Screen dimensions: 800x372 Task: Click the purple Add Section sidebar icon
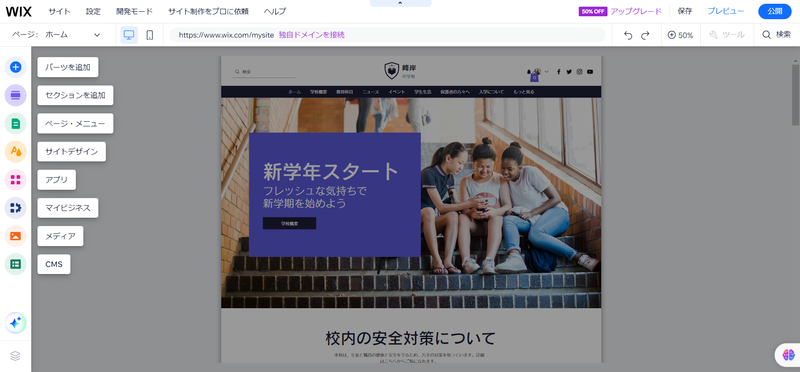pos(15,95)
